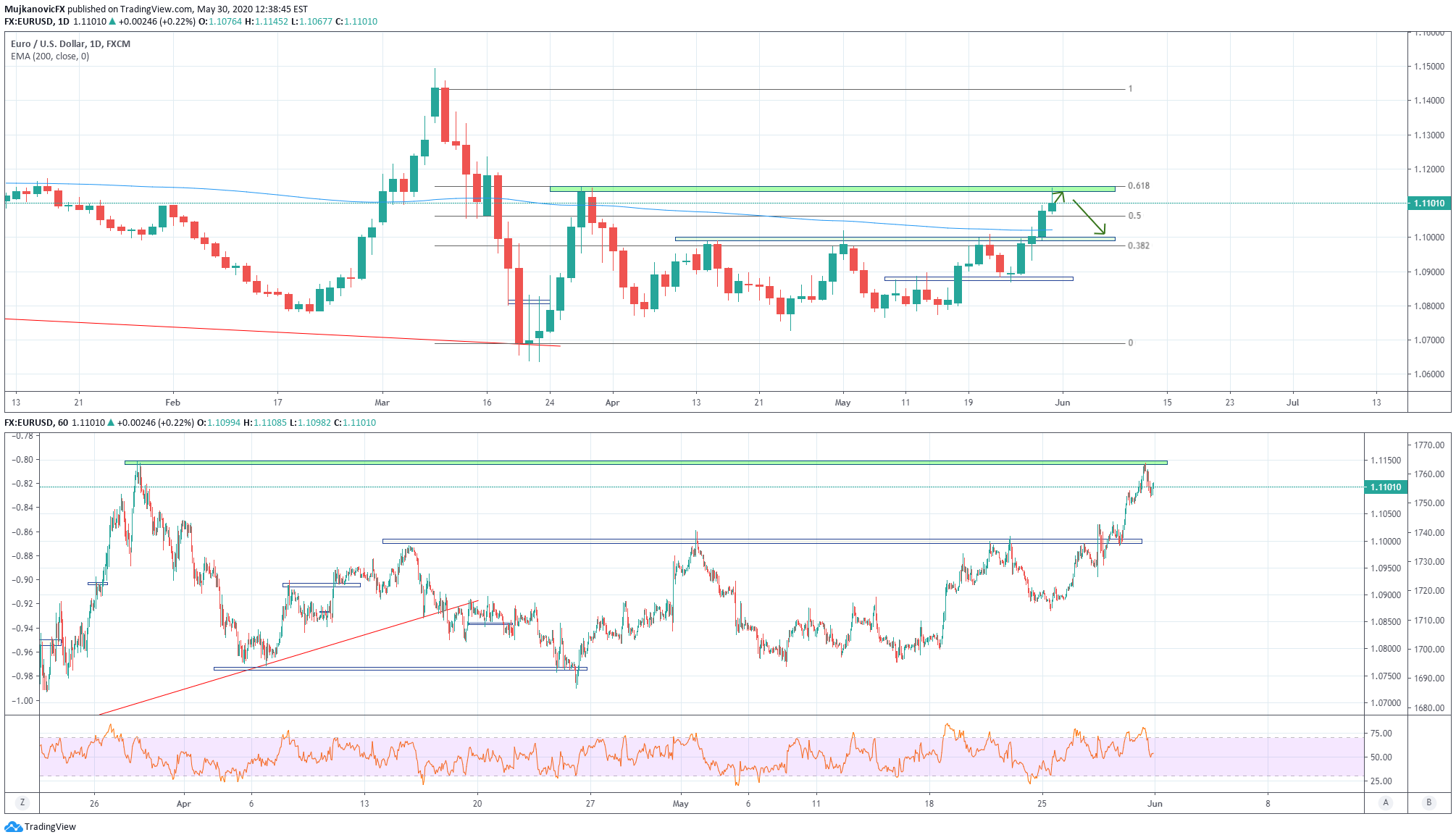Click the Z timezone button

pyautogui.click(x=22, y=802)
